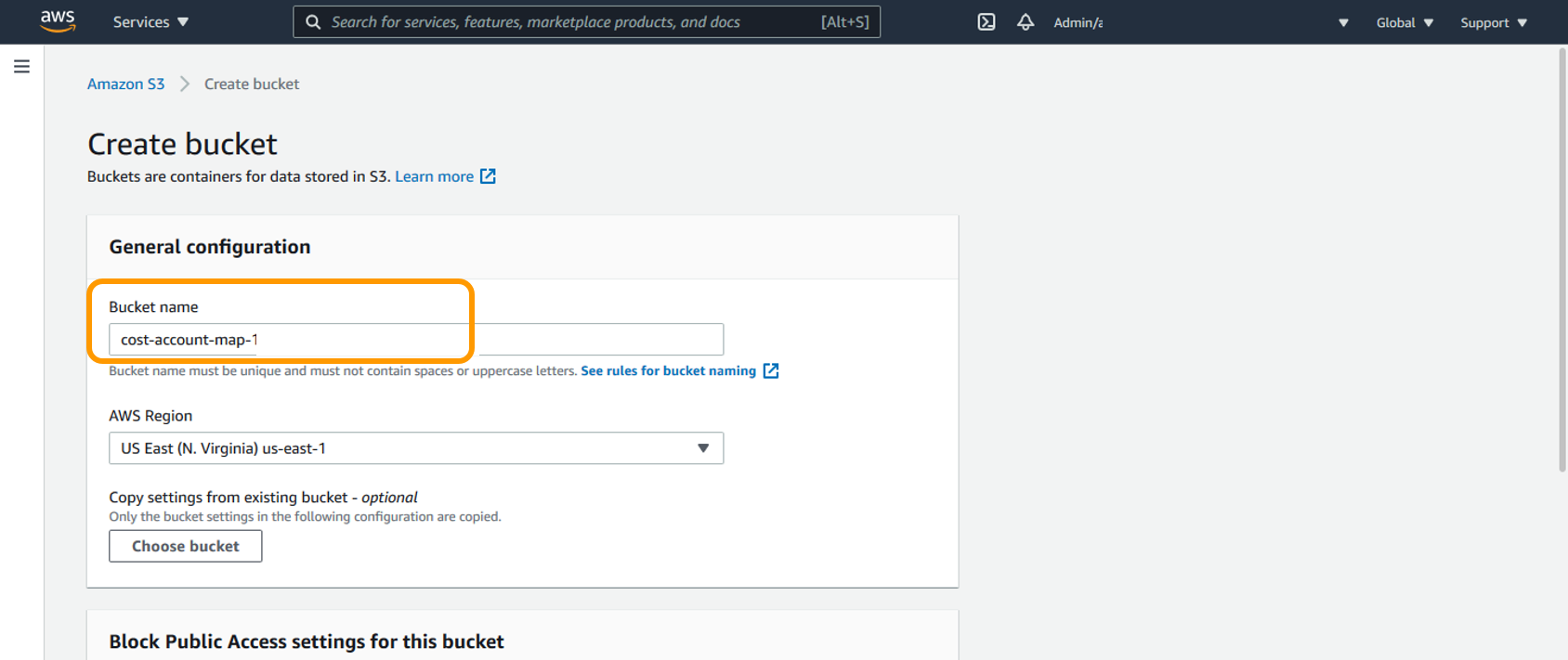Open the Support menu
This screenshot has width=1568, height=660.
(1493, 22)
